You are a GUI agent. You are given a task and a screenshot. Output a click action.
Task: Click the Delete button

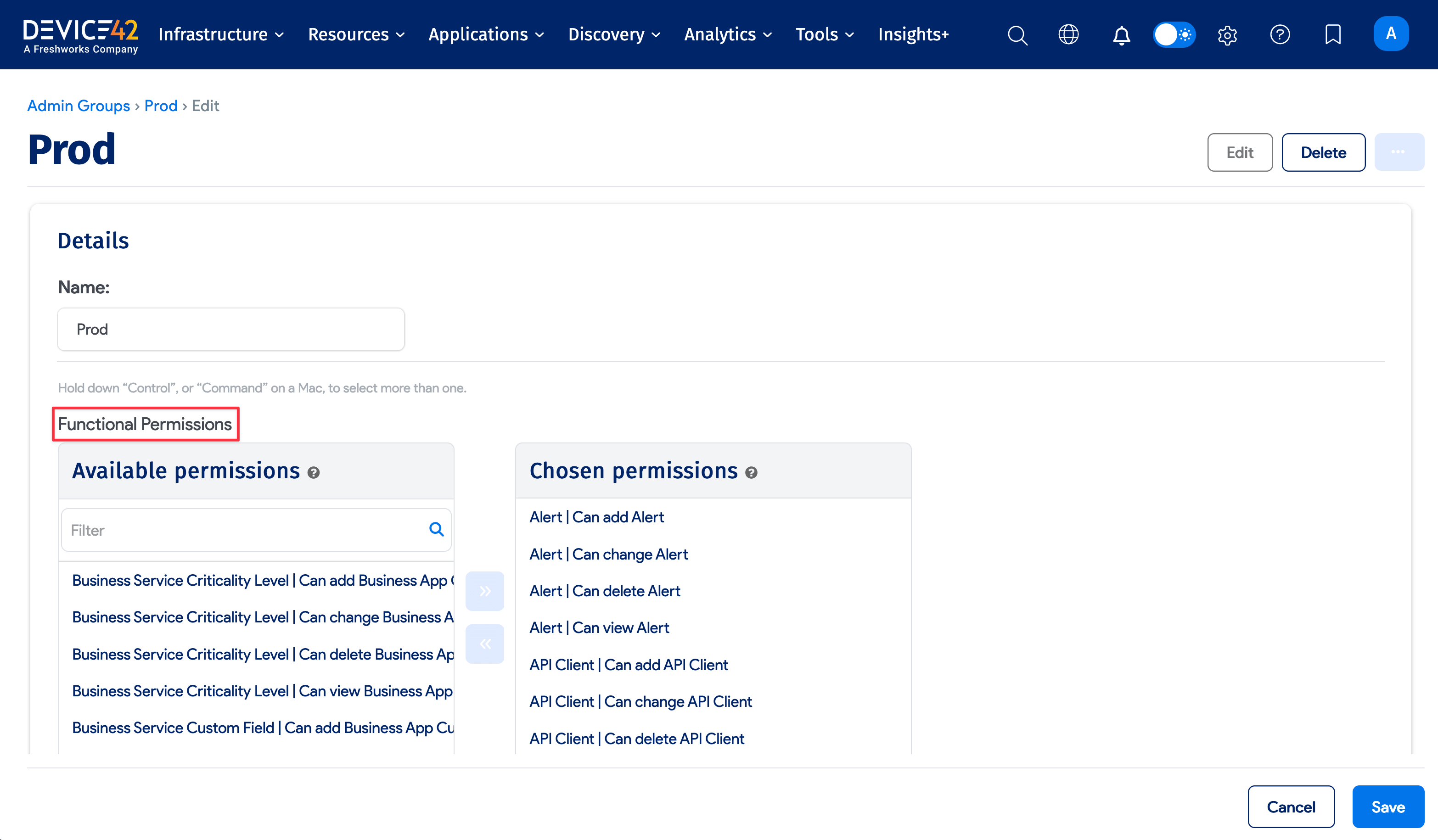coord(1323,152)
